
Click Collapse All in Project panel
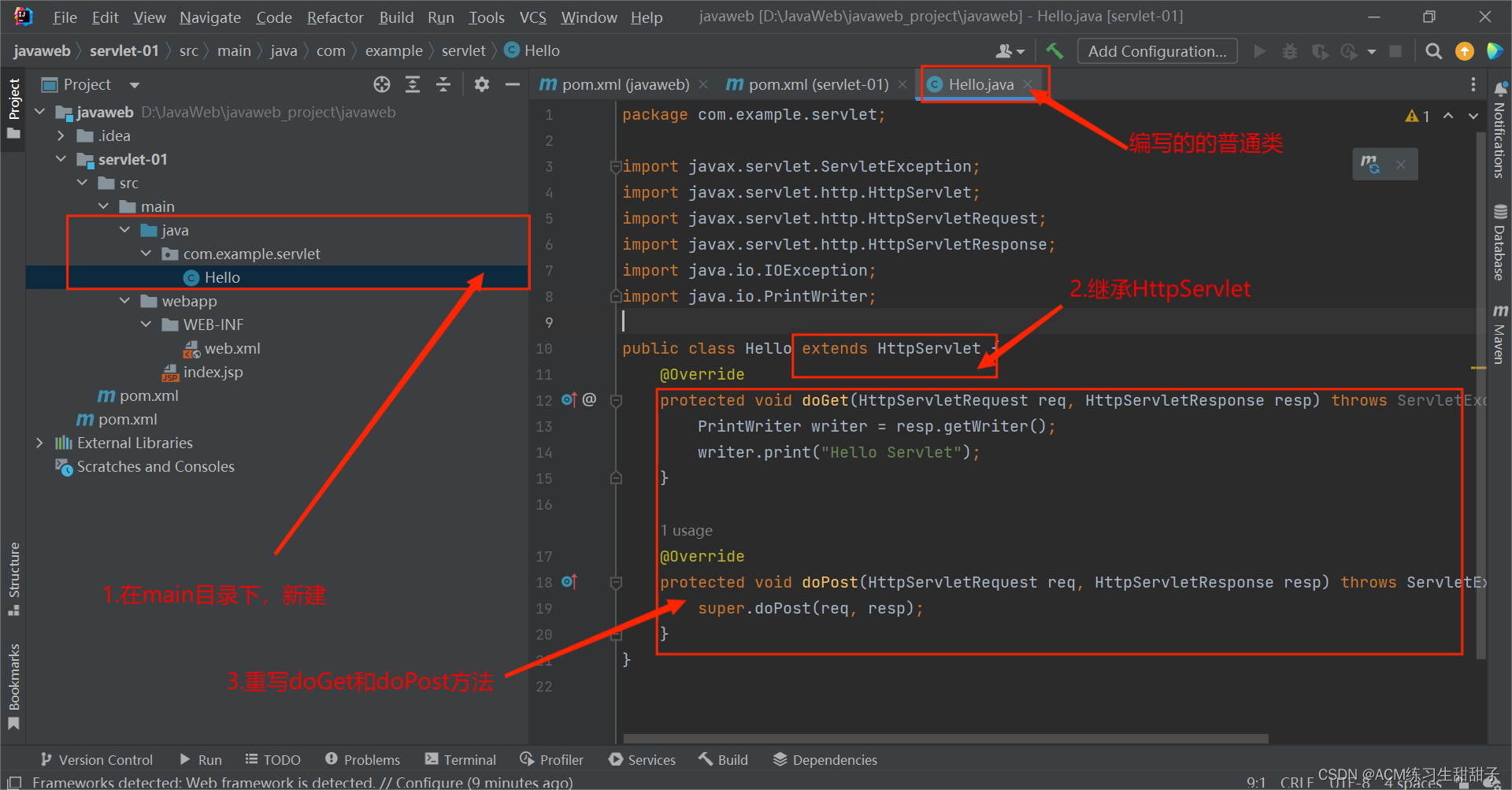[x=443, y=84]
